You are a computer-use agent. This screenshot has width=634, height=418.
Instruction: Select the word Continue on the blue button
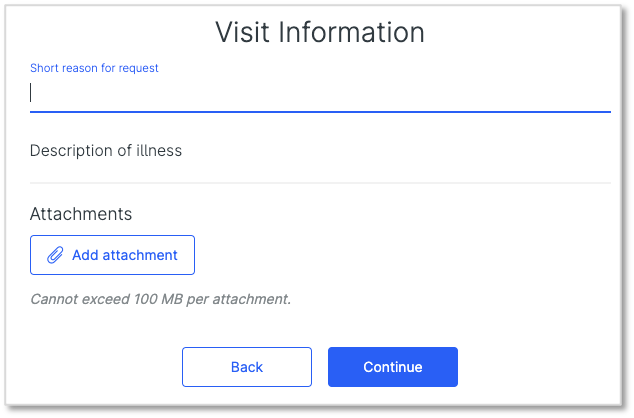point(393,367)
